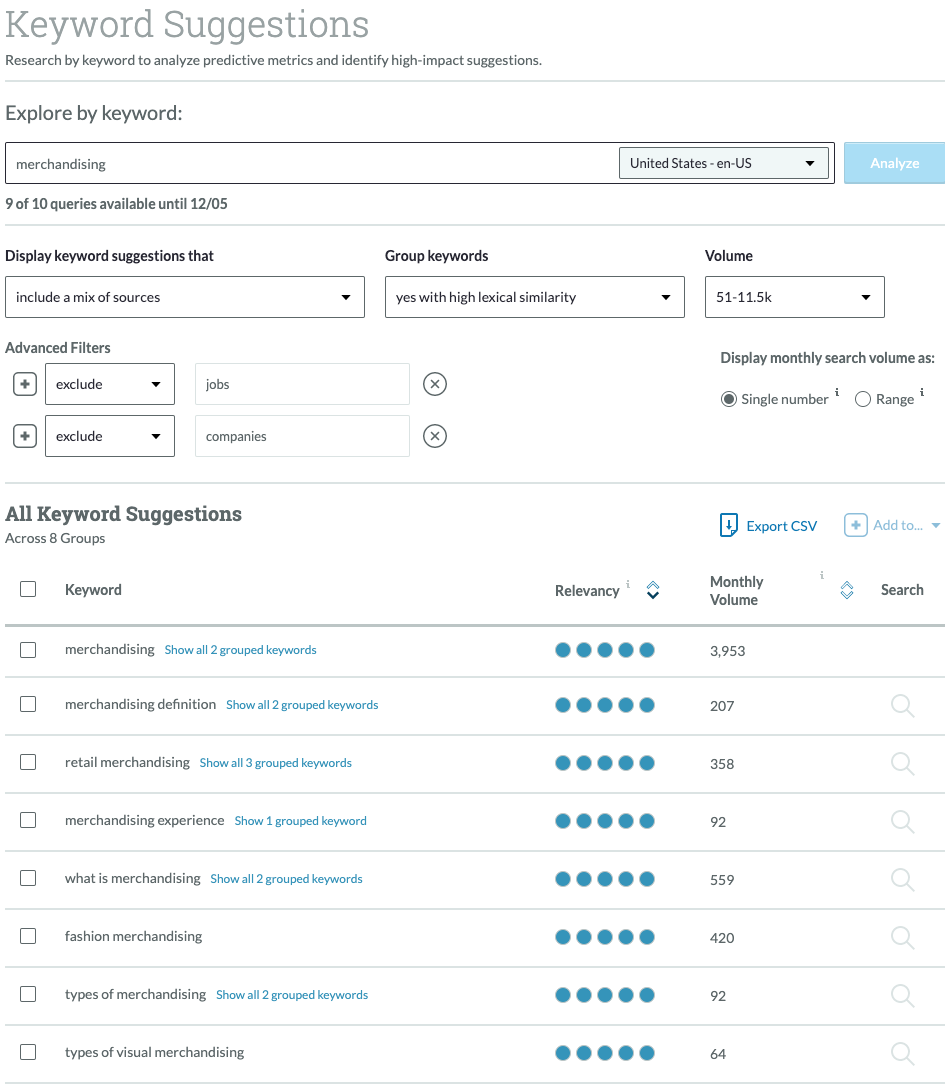Expand the Group keywords dropdown
Image resolution: width=945 pixels, height=1086 pixels.
tap(534, 297)
